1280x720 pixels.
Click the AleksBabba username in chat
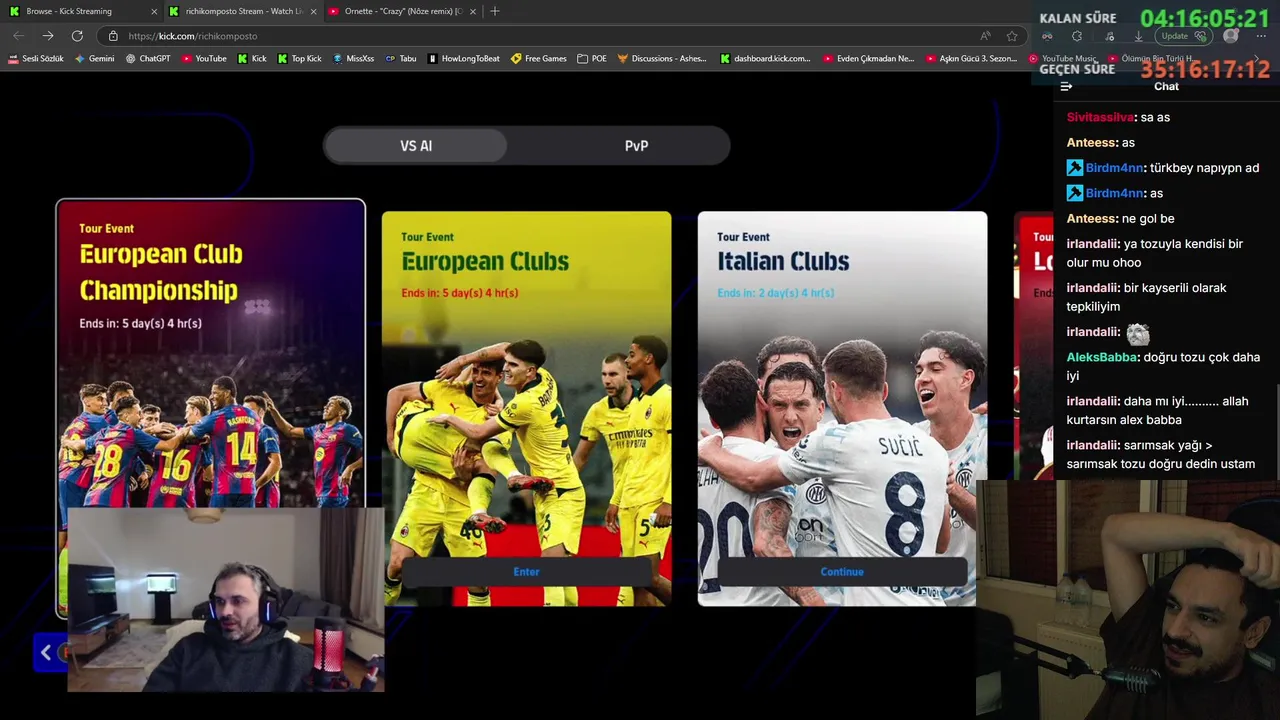(1102, 357)
